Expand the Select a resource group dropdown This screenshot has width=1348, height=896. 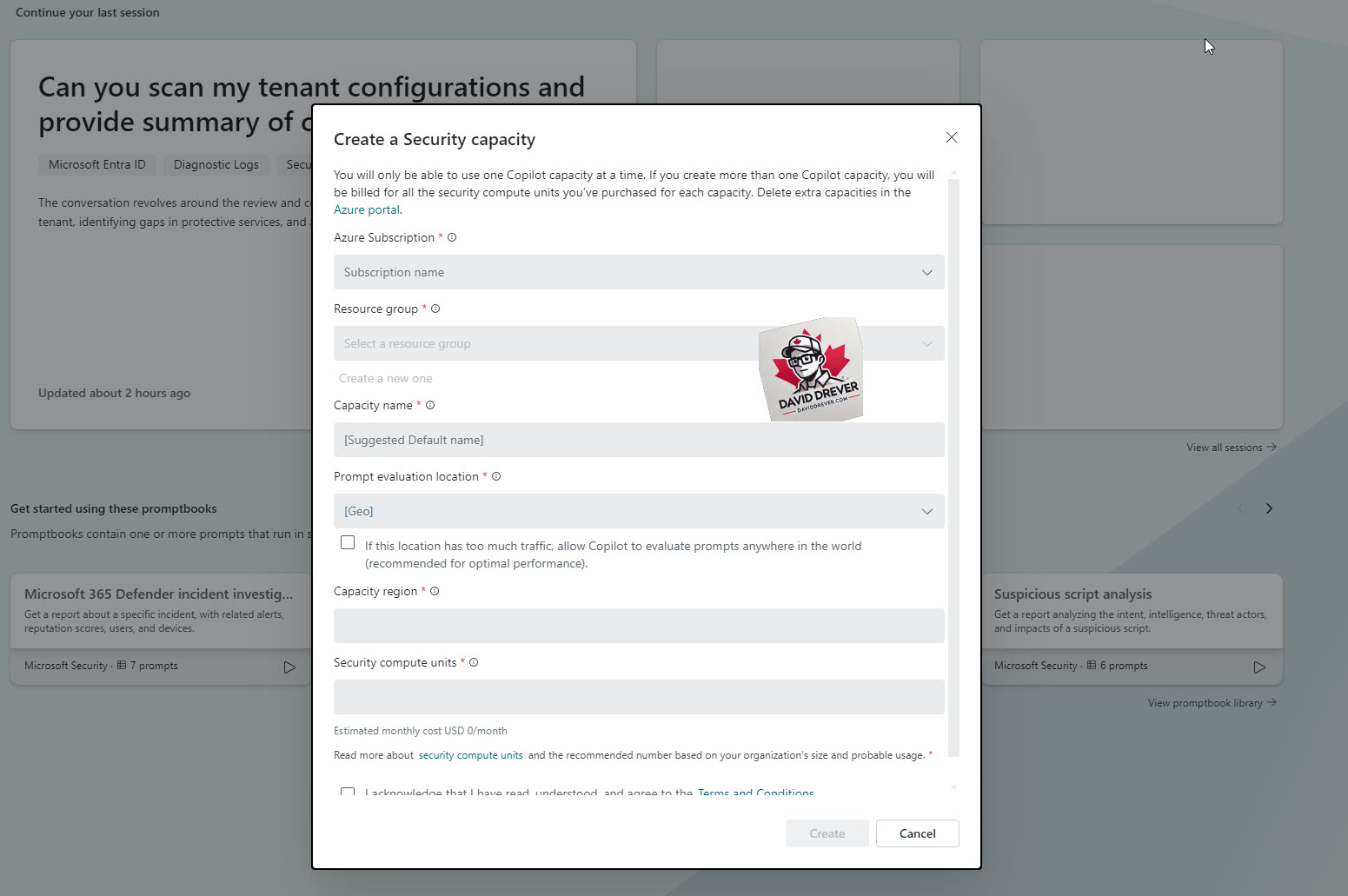639,343
